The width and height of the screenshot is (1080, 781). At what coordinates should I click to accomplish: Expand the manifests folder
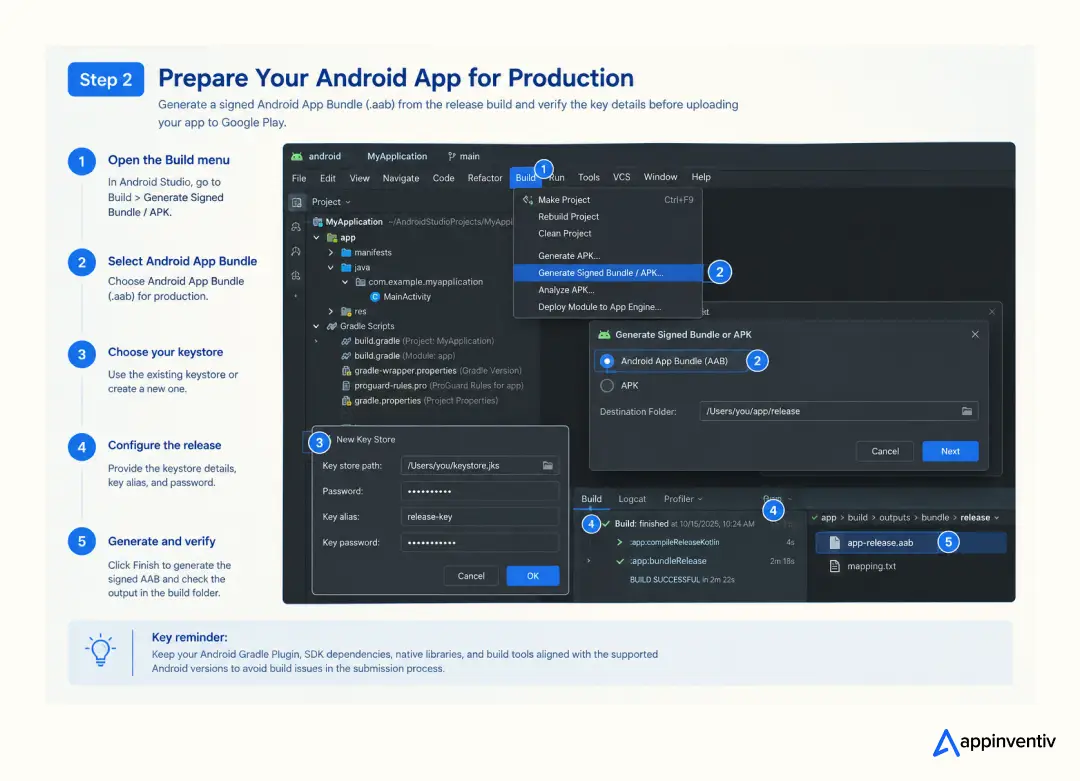pyautogui.click(x=331, y=253)
